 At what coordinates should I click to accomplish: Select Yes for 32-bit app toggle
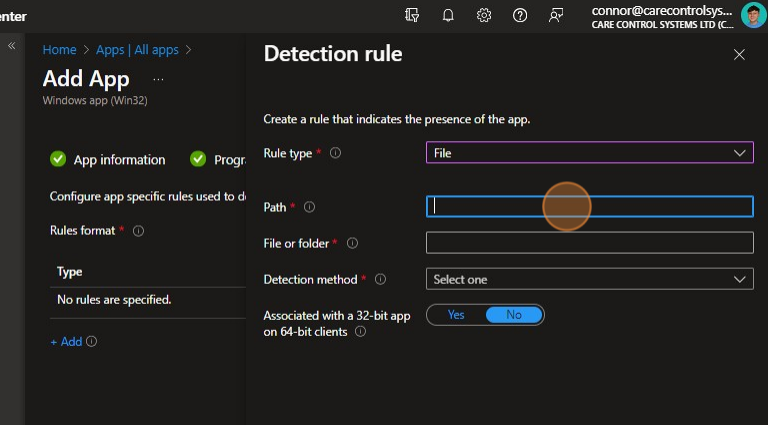[x=456, y=314]
